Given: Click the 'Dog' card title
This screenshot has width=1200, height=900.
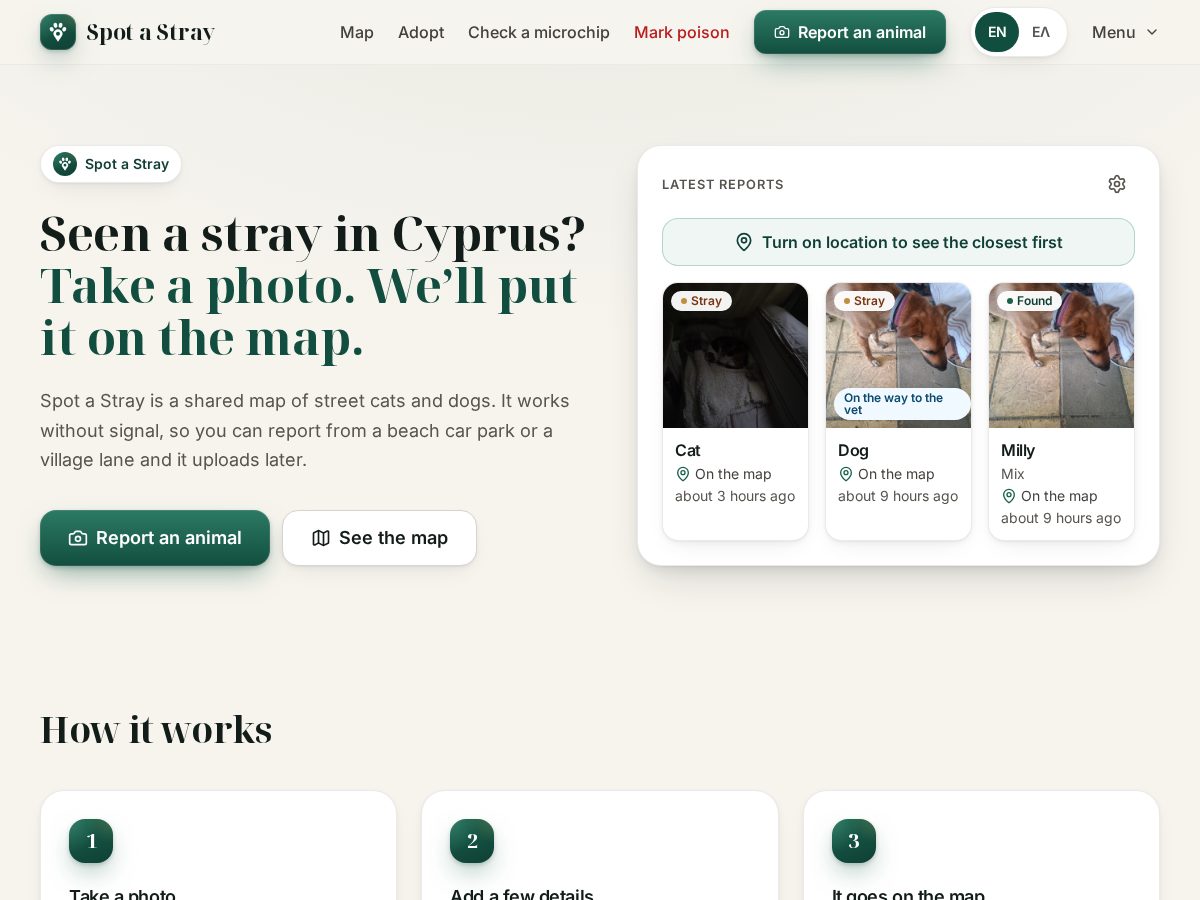Looking at the screenshot, I should 853,450.
